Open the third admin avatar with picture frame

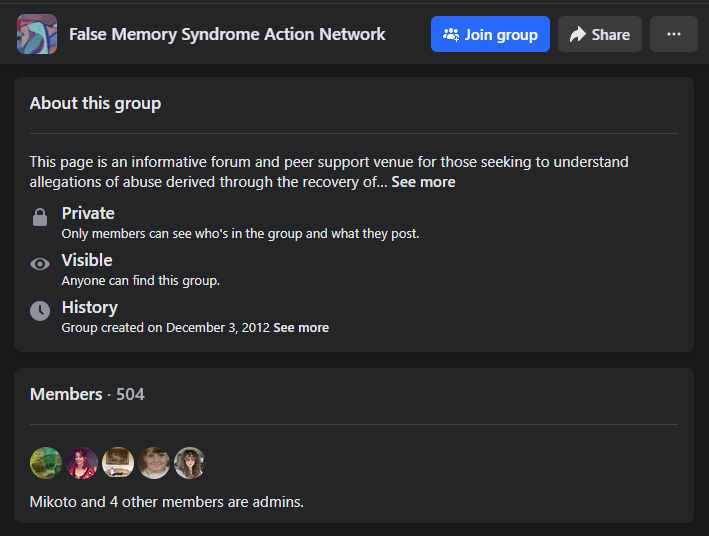(118, 463)
